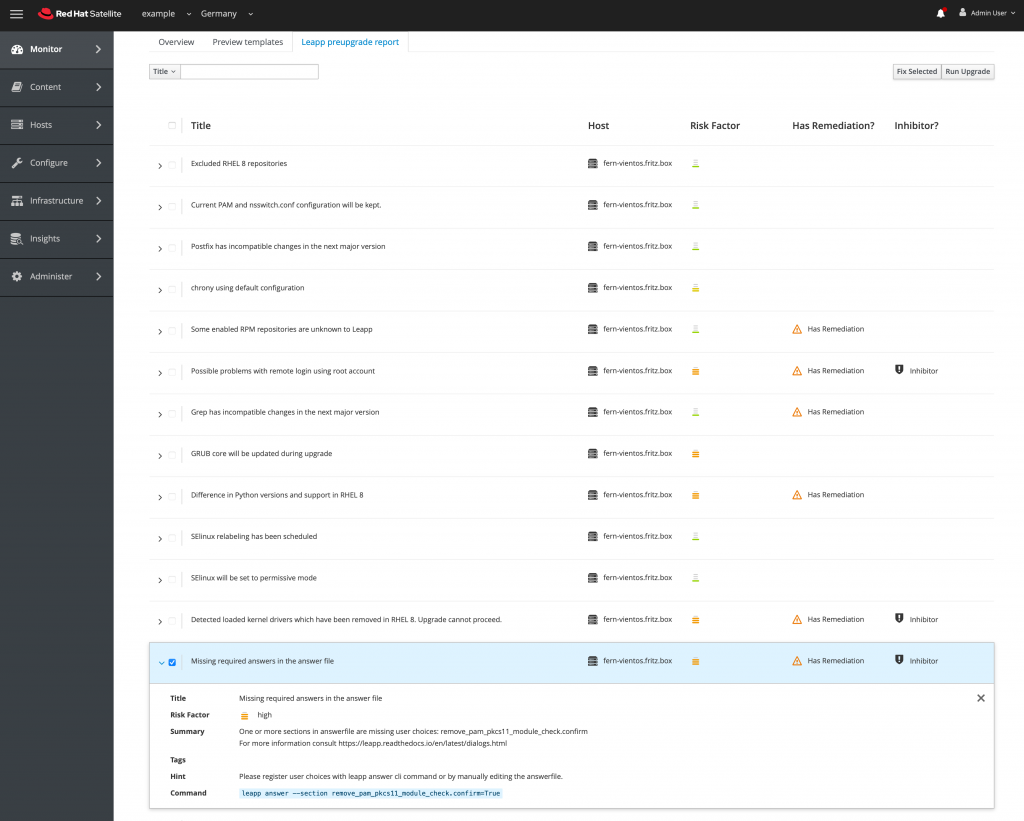Open the Content sidebar menu
This screenshot has width=1024, height=821.
coord(56,88)
